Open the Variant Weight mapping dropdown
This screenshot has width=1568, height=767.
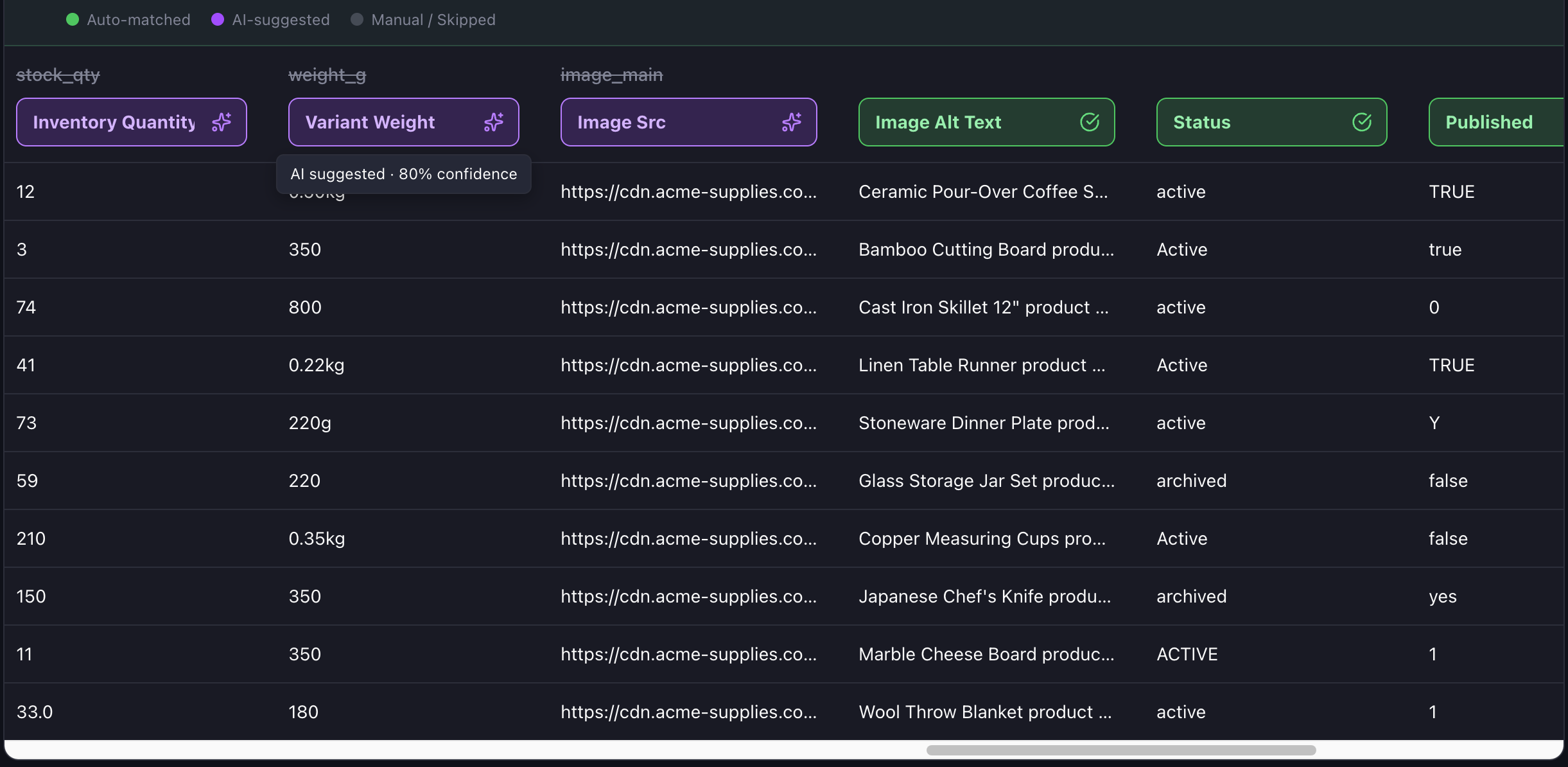pos(404,122)
